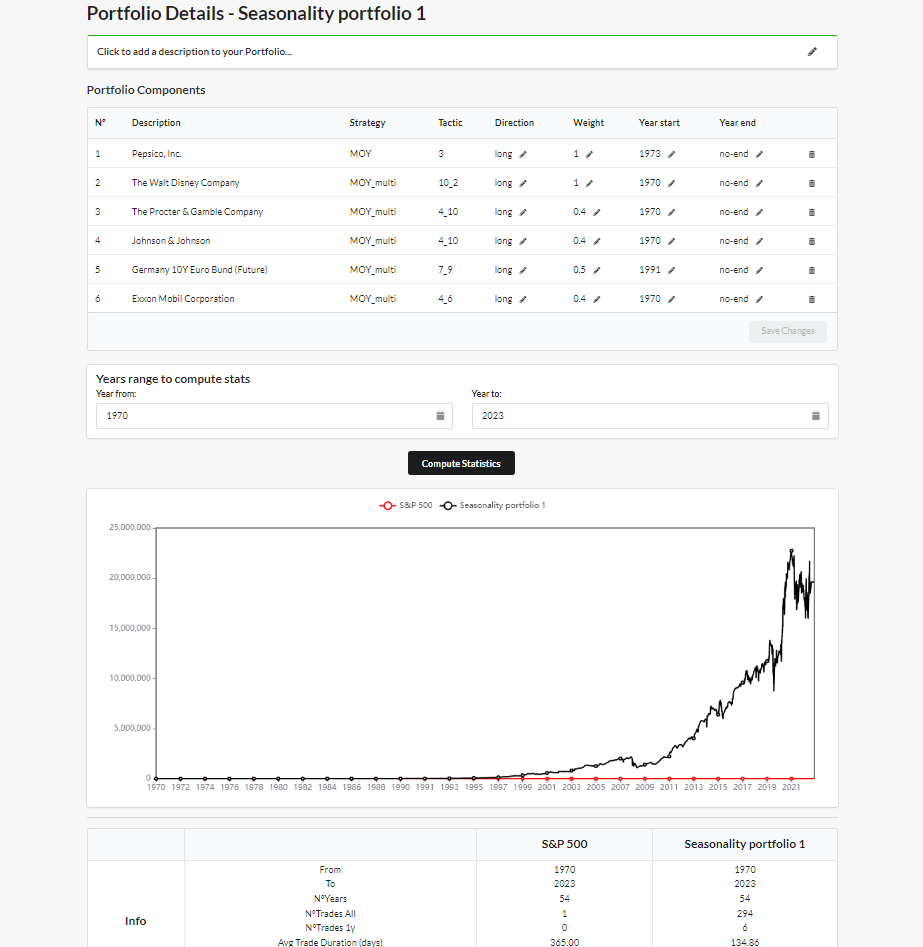The image size is (923, 947).
Task: Edit year end for Germany 10Y Euro Bund
Action: (760, 271)
